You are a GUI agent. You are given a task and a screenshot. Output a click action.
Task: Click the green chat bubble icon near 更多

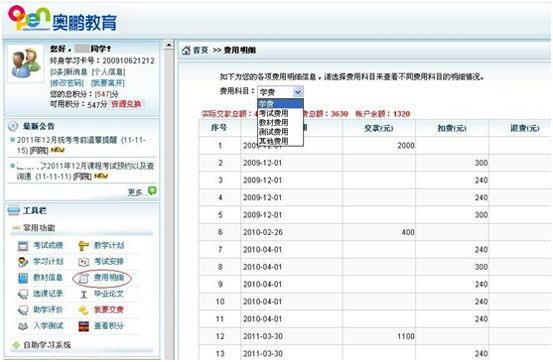click(x=152, y=191)
